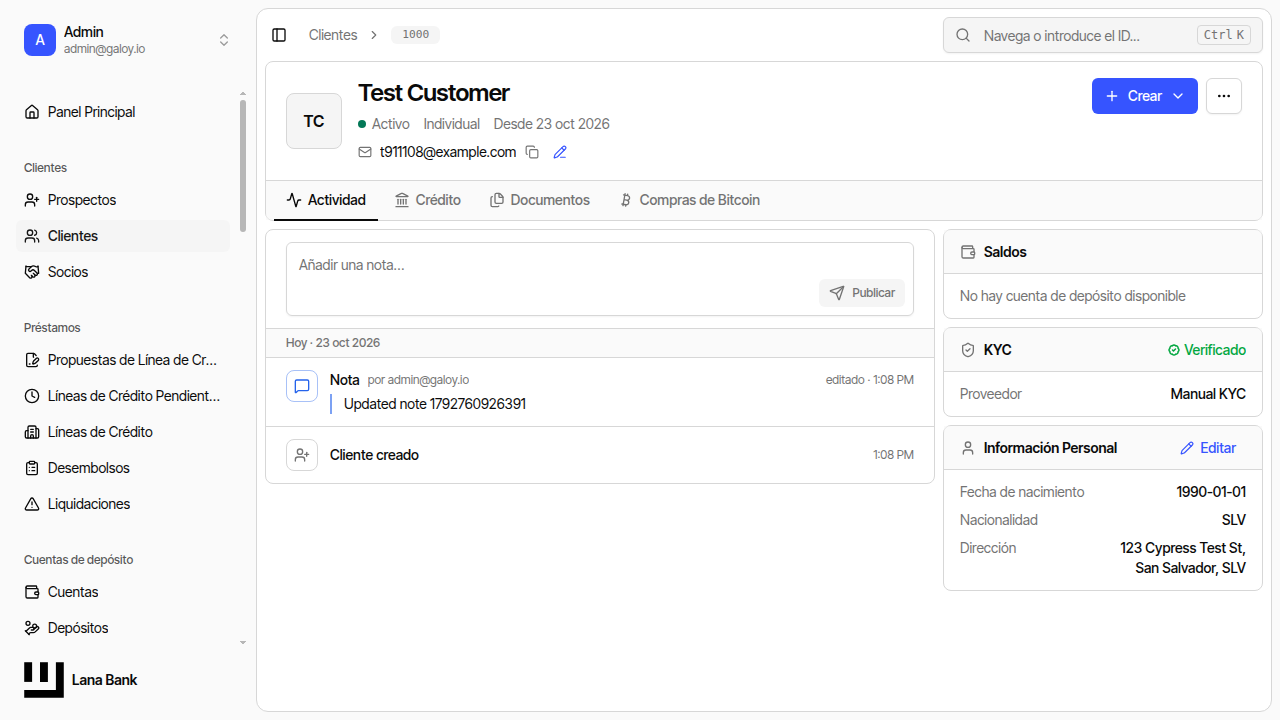This screenshot has height=720, width=1280.
Task: Click the Saldos wallet icon
Action: (968, 252)
